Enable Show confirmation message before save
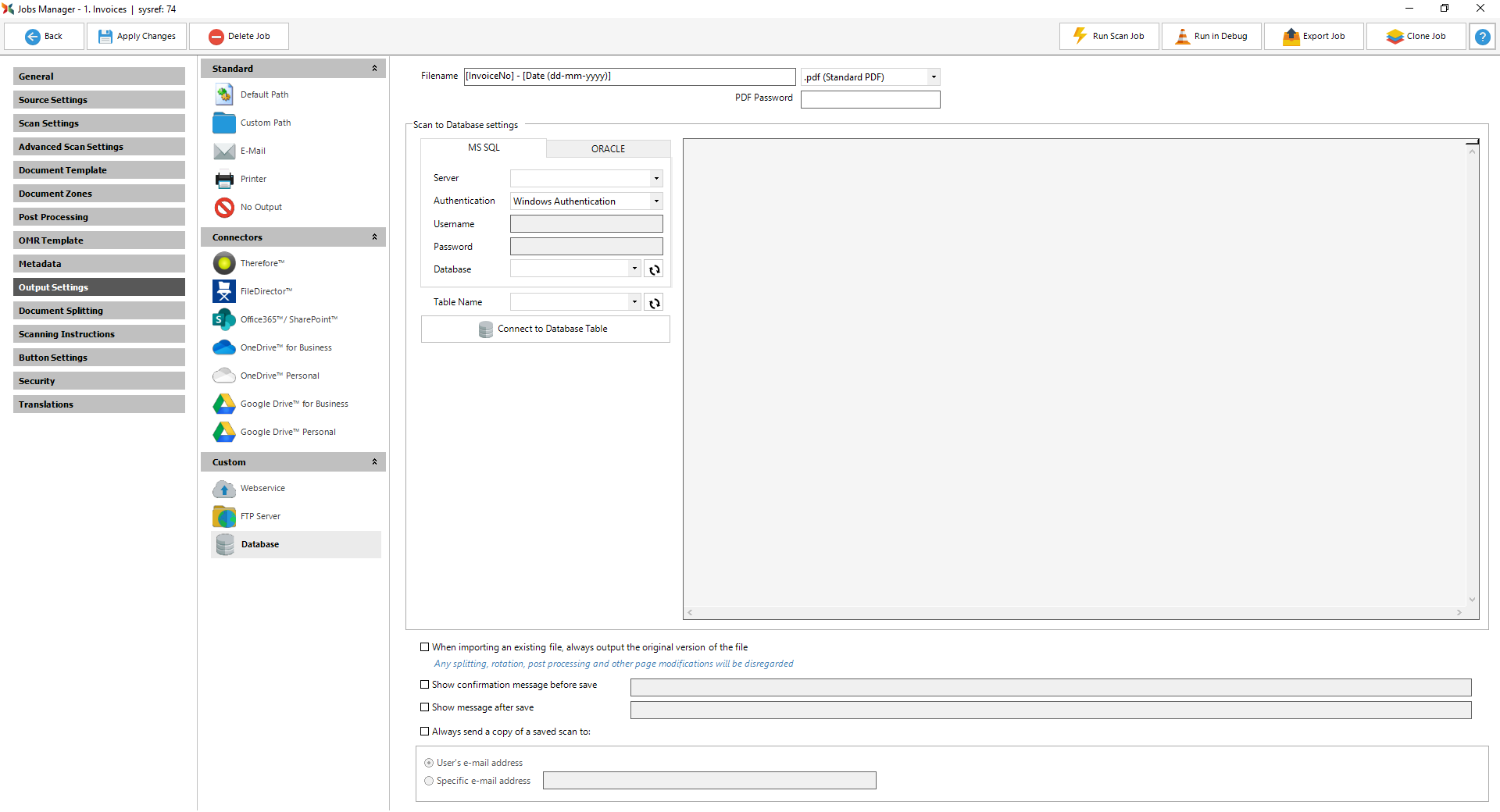This screenshot has width=1500, height=812. point(425,685)
